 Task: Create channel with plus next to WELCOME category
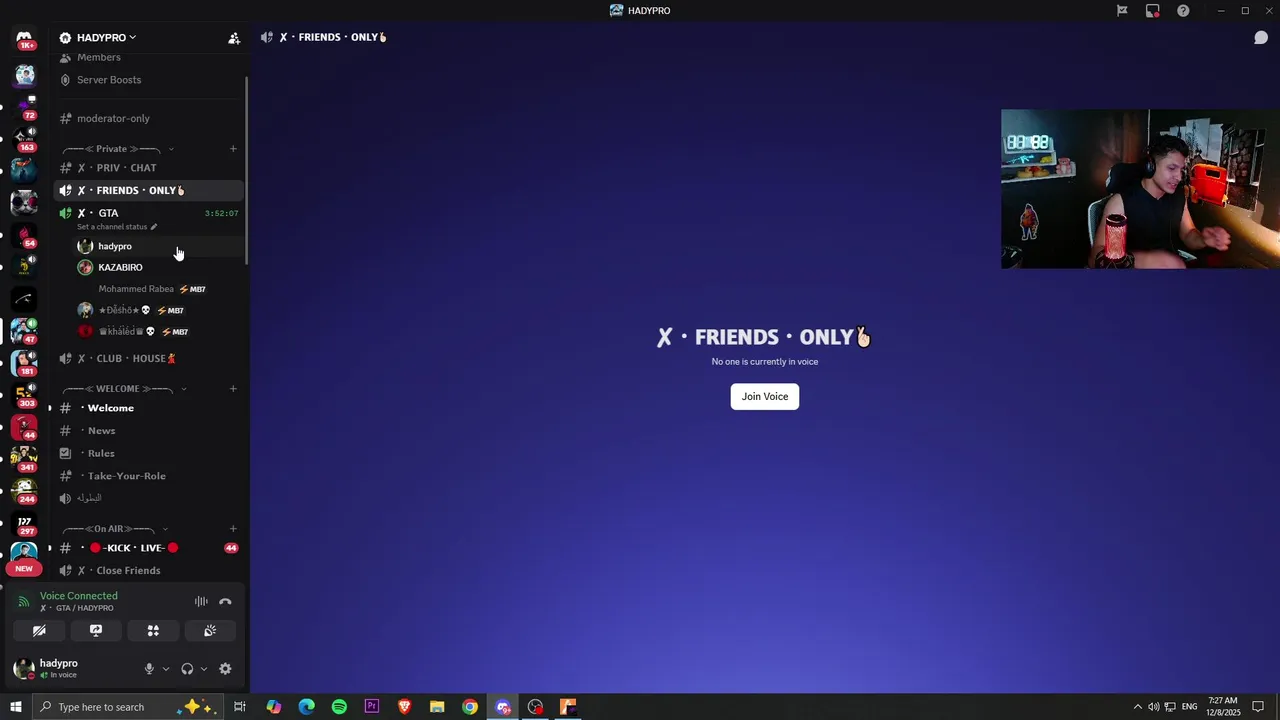233,389
